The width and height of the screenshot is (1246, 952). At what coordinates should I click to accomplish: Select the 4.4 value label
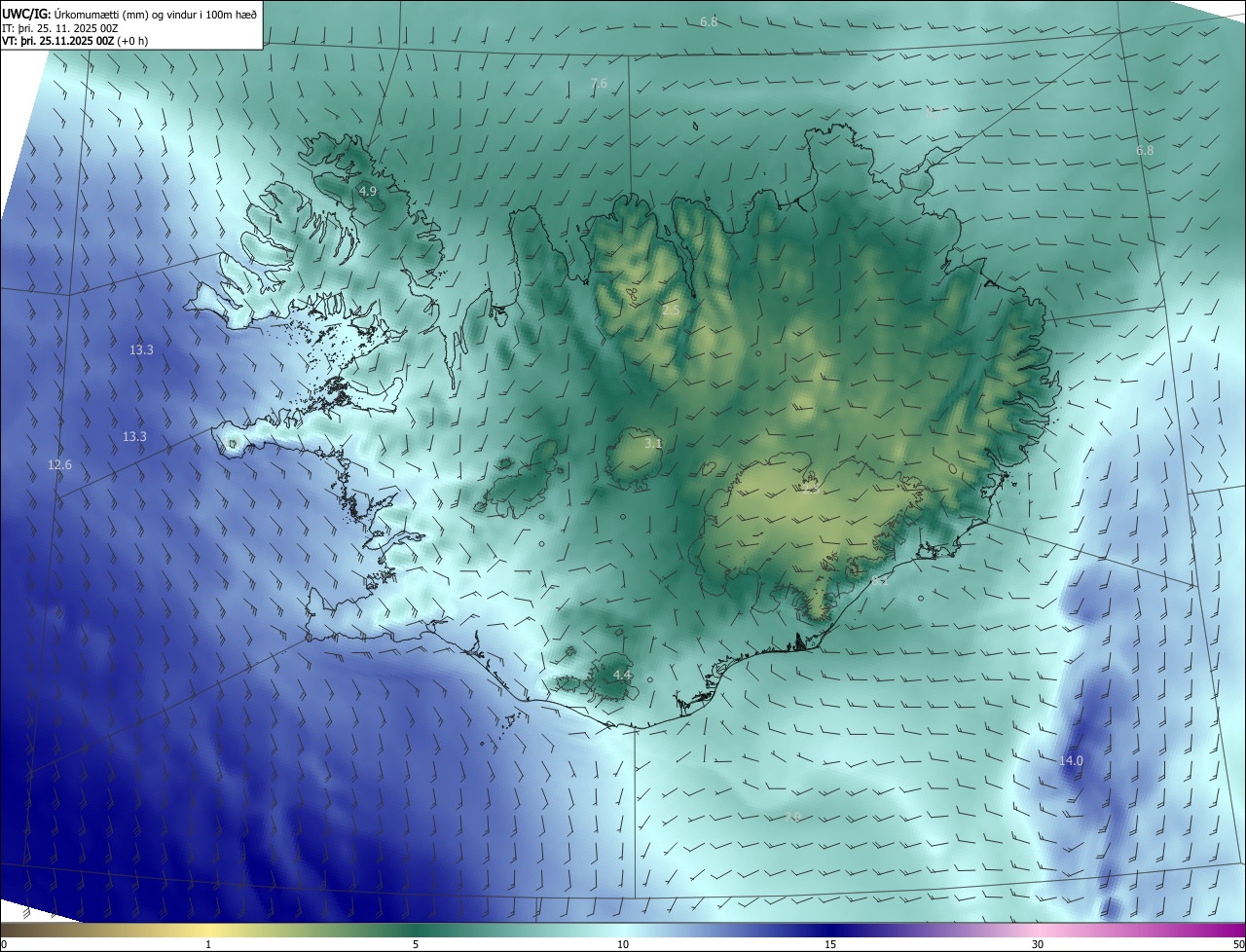click(622, 675)
